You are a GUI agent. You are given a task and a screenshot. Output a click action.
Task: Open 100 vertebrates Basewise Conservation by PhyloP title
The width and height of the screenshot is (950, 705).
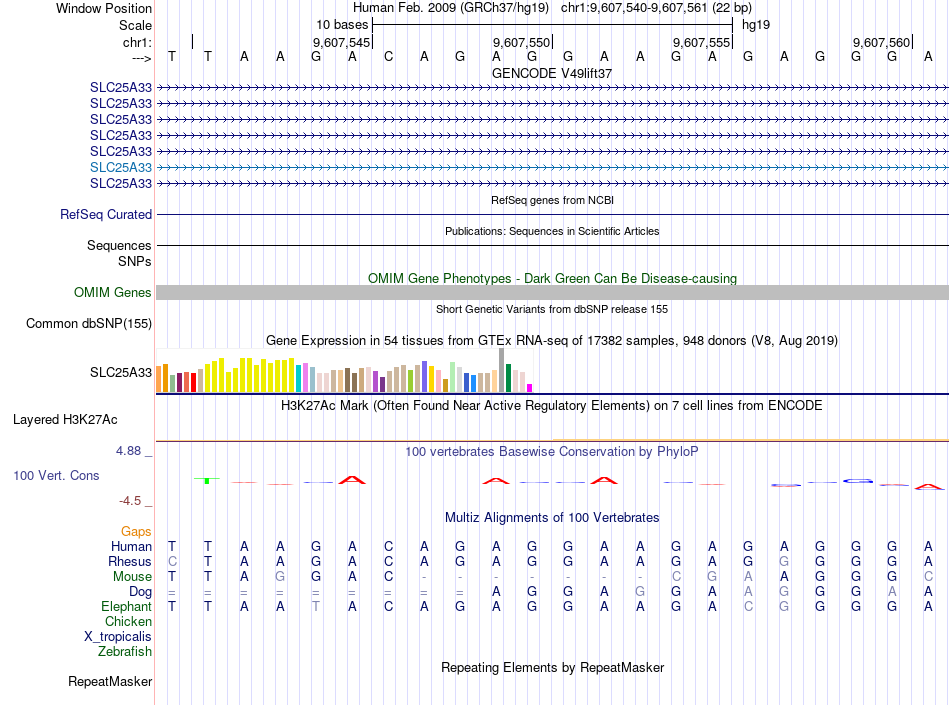click(551, 452)
